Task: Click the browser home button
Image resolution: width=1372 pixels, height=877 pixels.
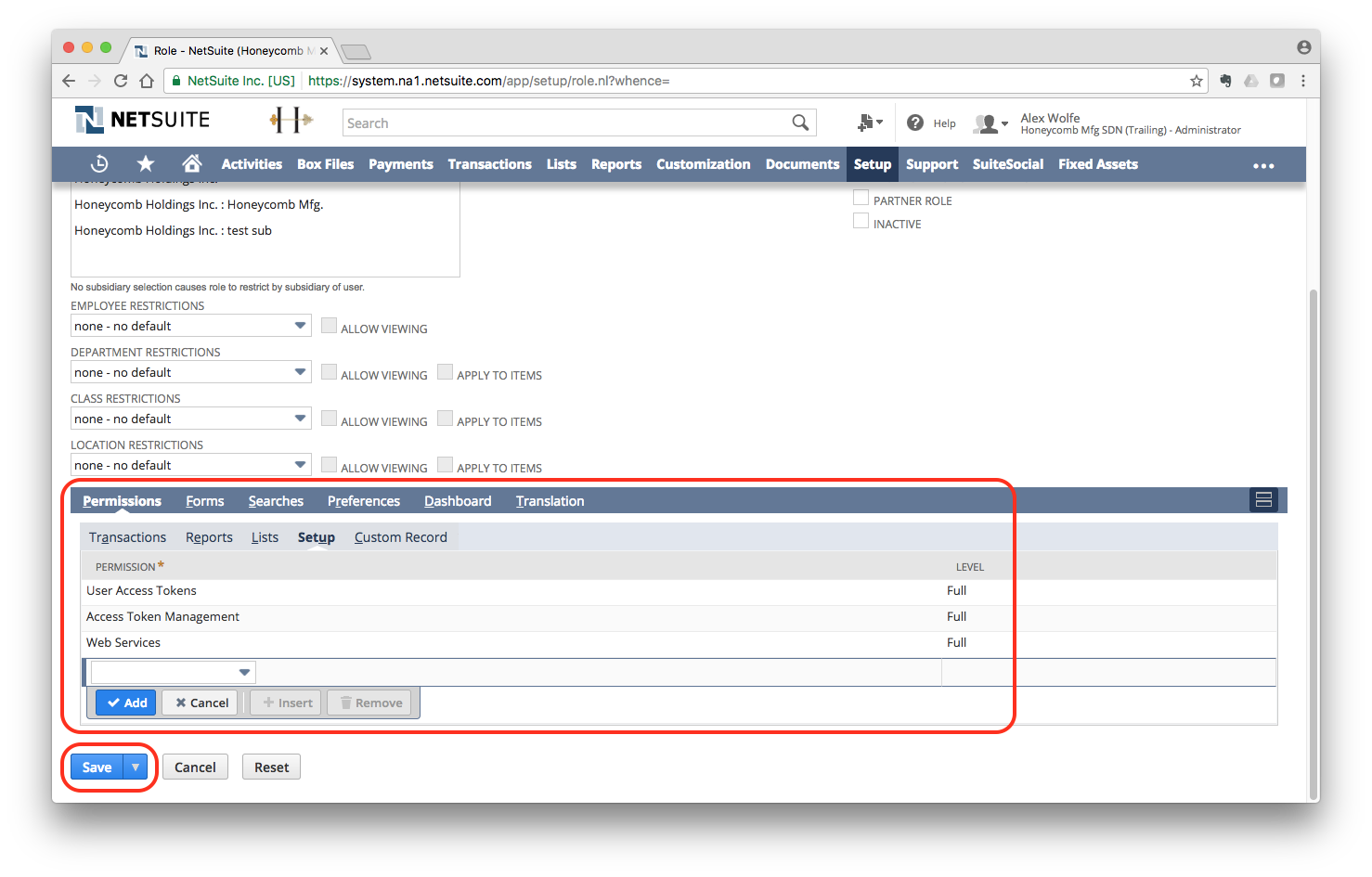Action: [x=147, y=81]
